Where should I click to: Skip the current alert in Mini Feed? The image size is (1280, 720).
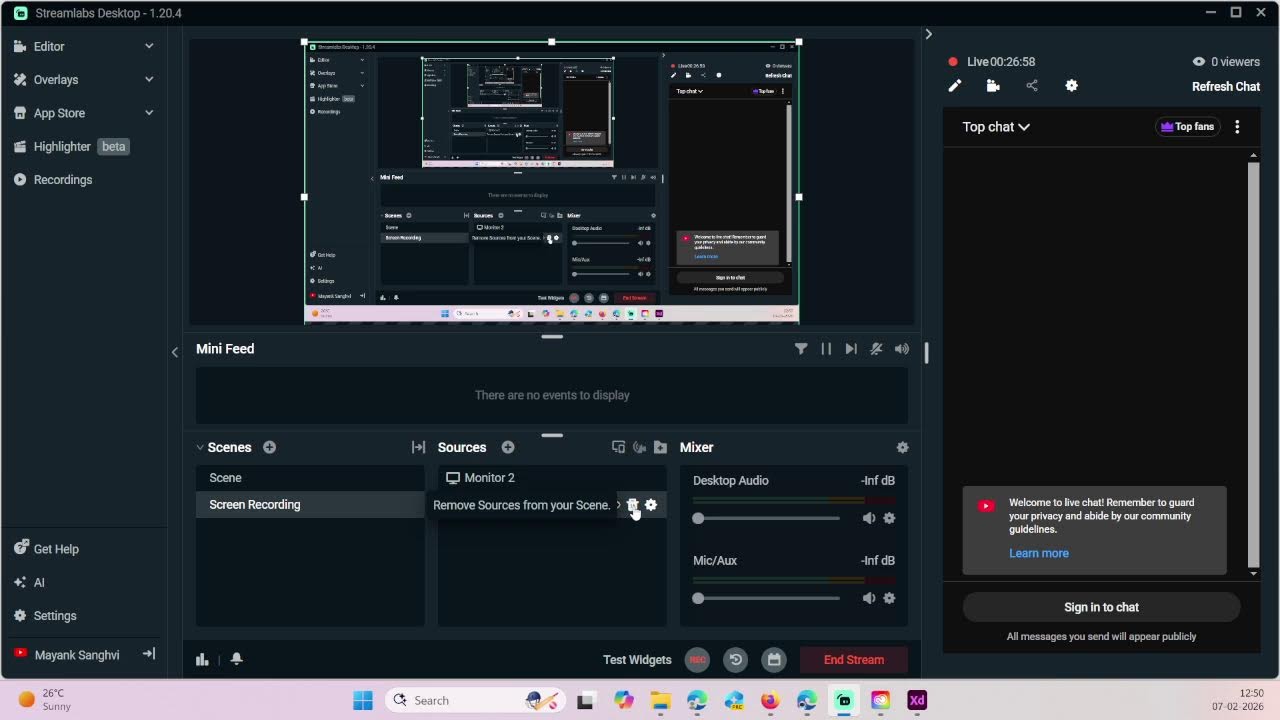point(851,349)
